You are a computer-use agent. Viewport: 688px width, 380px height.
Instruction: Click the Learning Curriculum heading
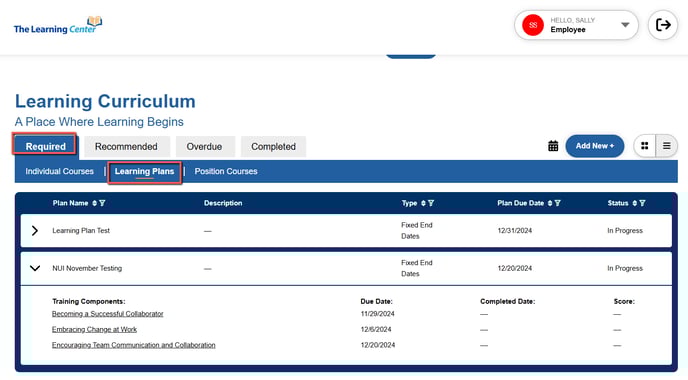click(x=105, y=101)
